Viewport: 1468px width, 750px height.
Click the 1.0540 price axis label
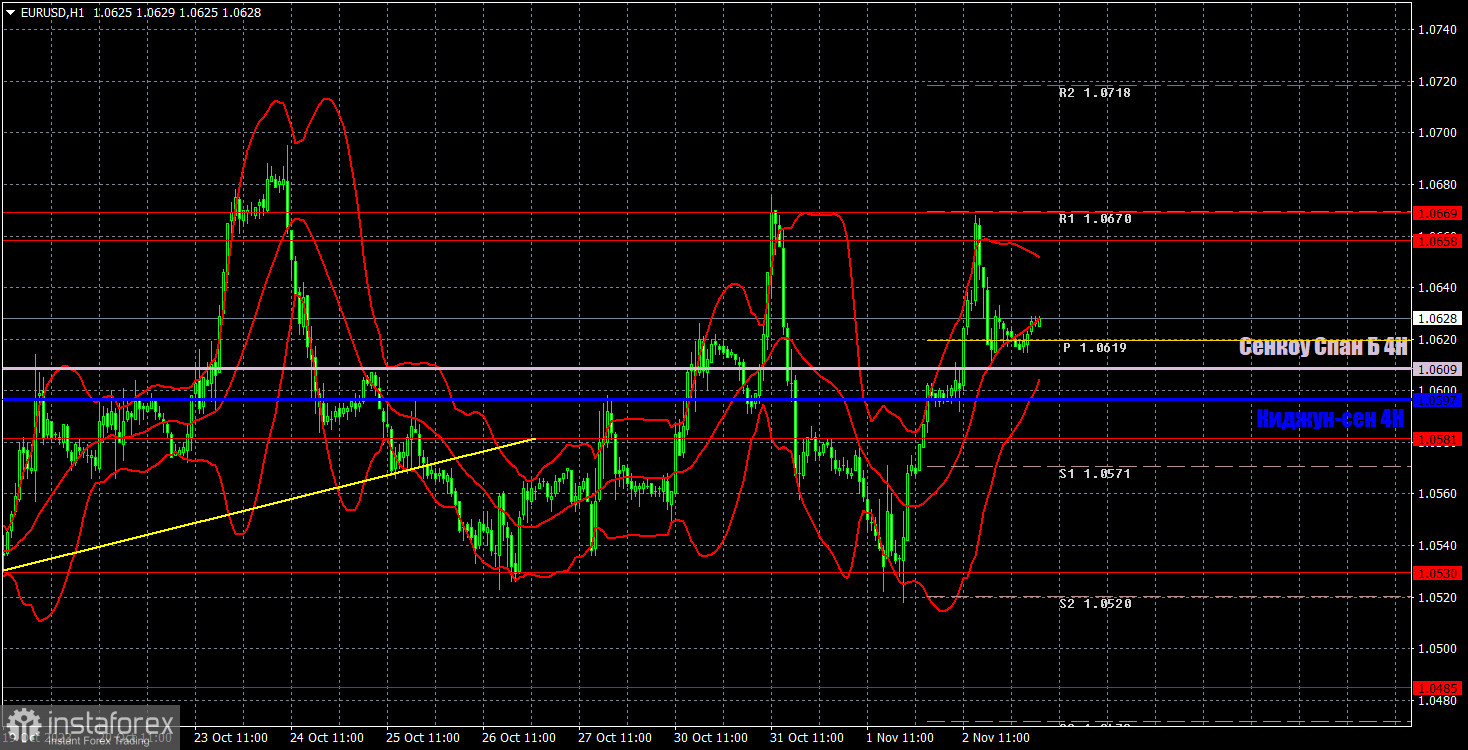pyautogui.click(x=1438, y=546)
